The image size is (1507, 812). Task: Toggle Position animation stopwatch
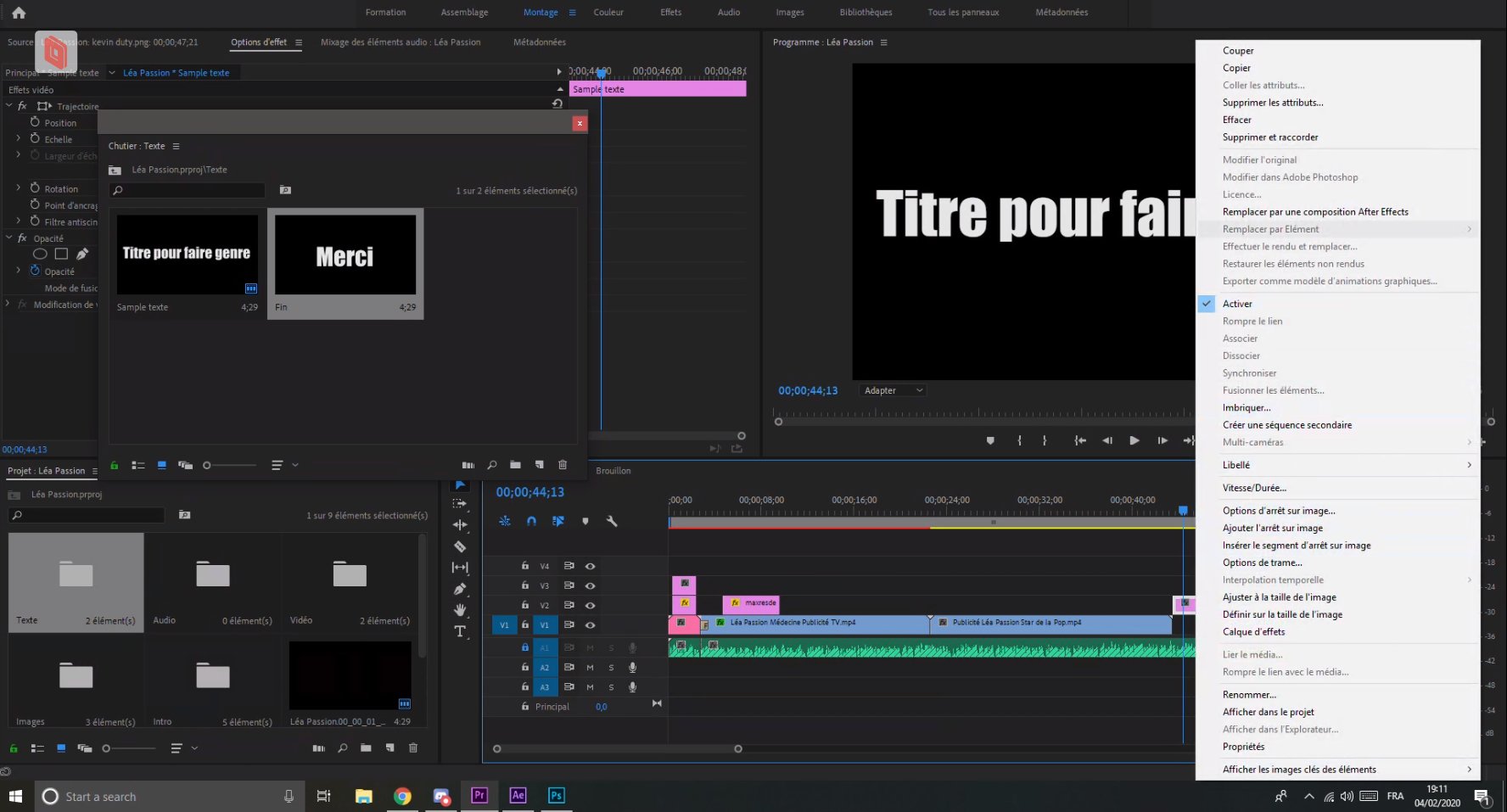35,122
